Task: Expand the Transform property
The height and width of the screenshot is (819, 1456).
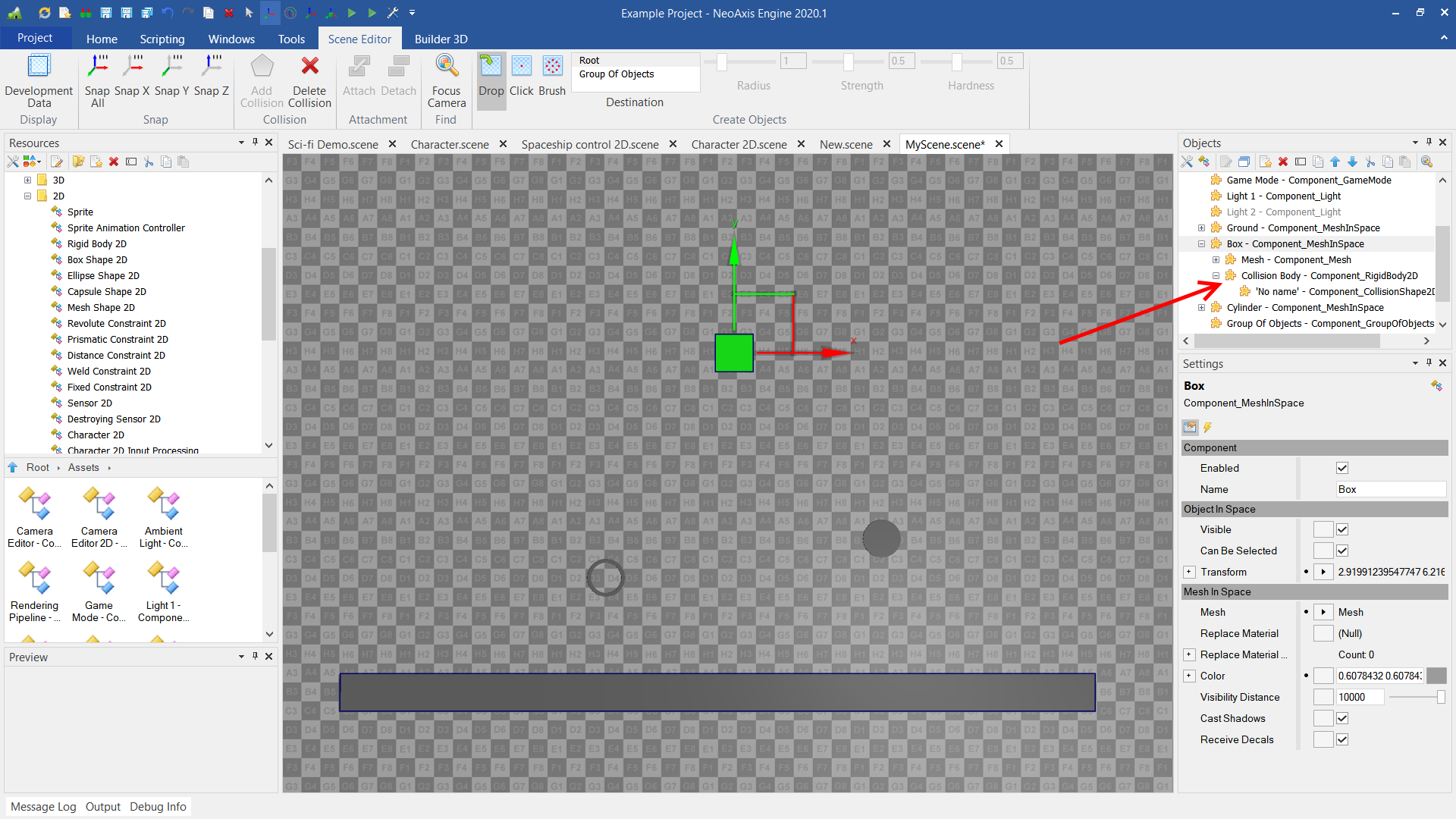Action: (x=1189, y=572)
